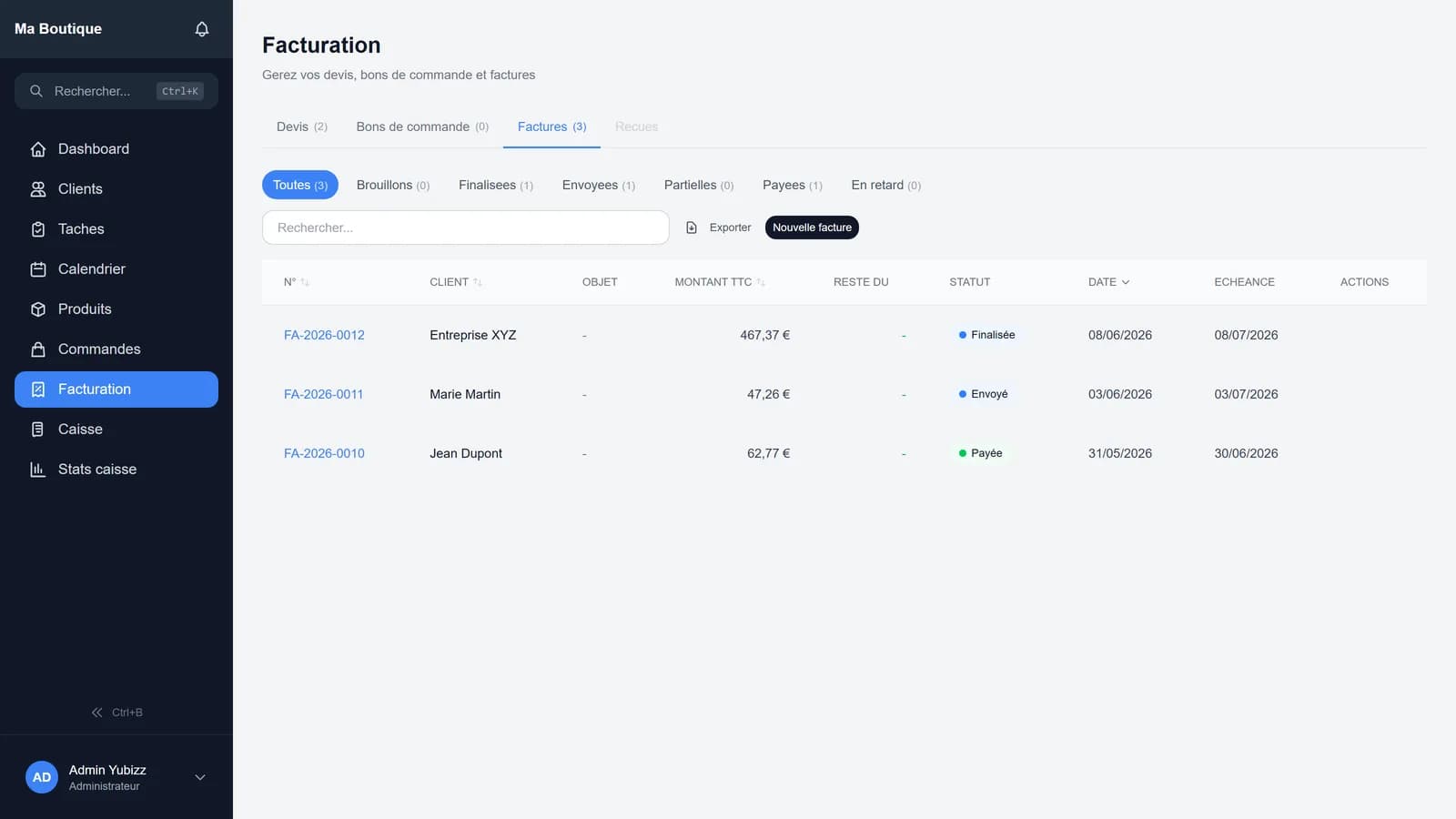Sort by Montant TTC column arrows
The width and height of the screenshot is (1456, 819).
(761, 282)
